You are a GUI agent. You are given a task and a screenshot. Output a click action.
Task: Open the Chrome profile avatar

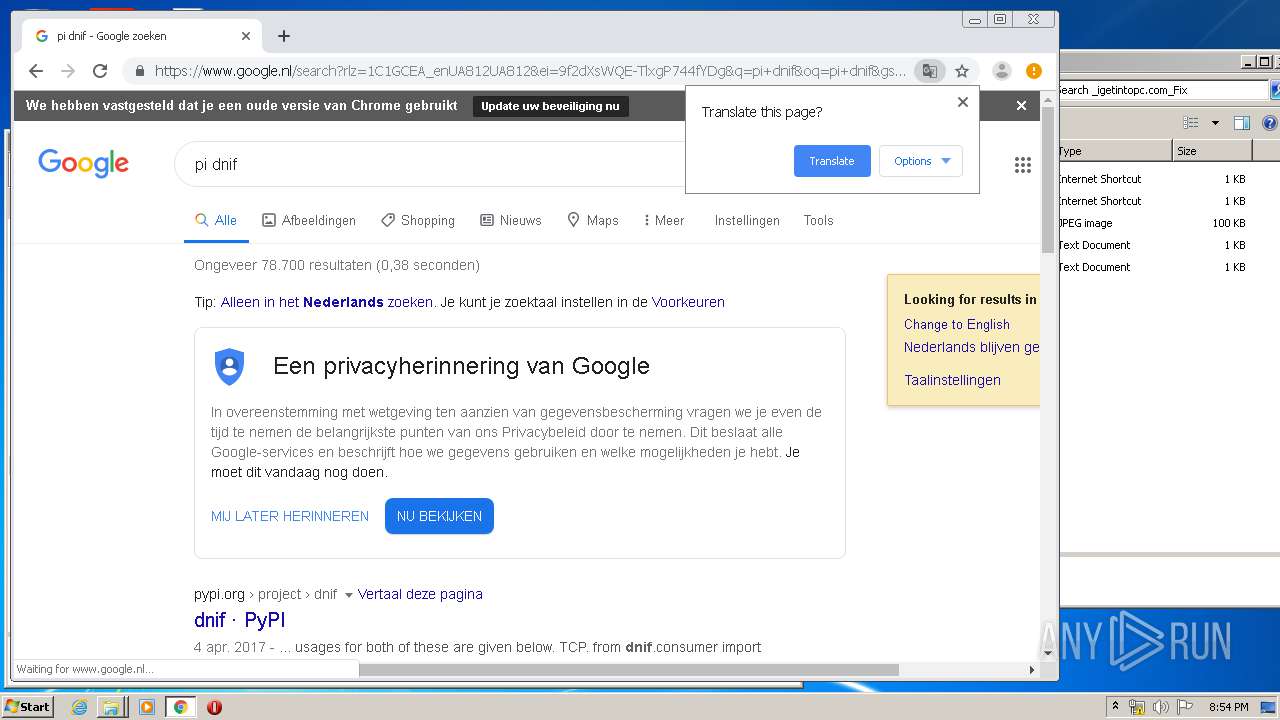pos(1001,71)
